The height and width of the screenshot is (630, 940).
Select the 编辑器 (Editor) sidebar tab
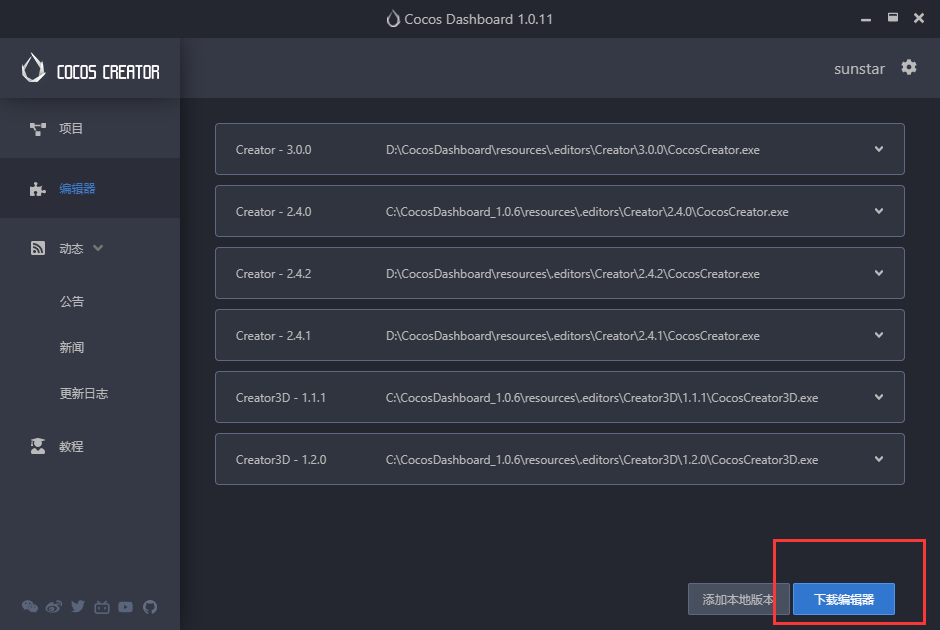(90, 188)
